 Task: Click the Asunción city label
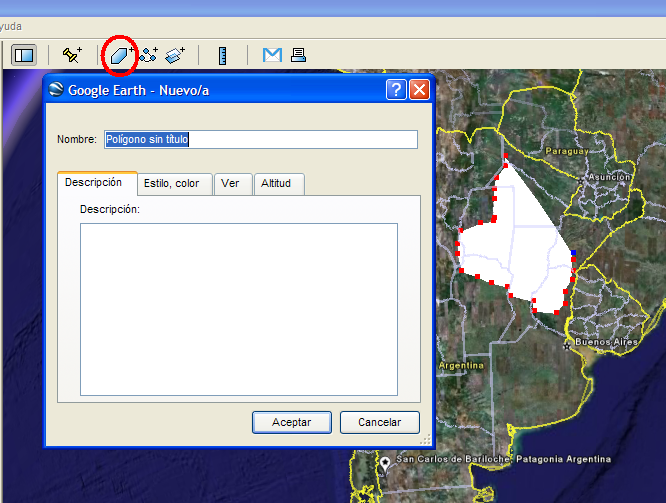(609, 177)
